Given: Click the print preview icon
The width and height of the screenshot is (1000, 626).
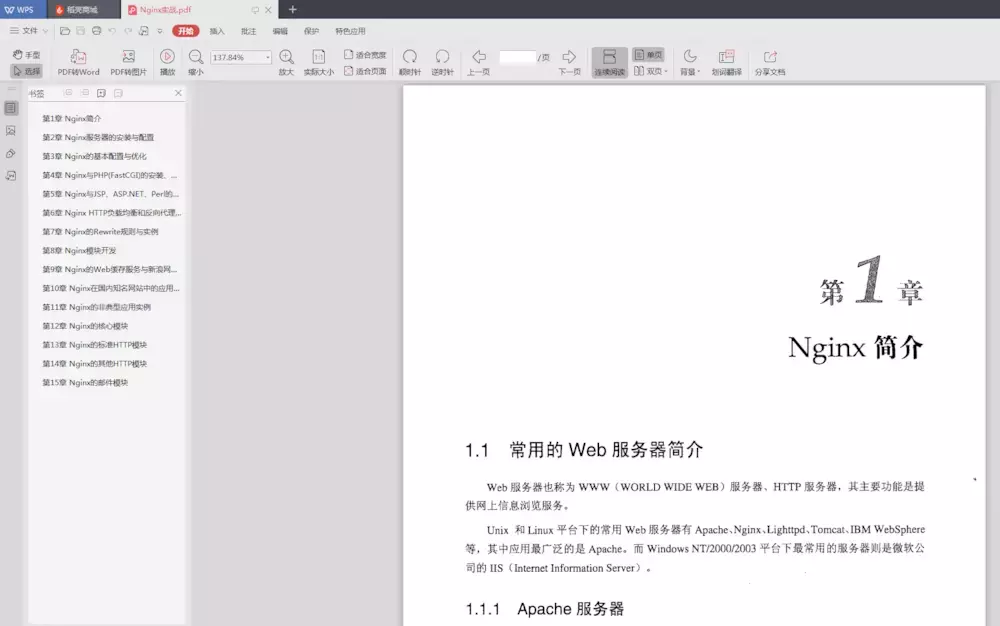Looking at the screenshot, I should [x=144, y=31].
